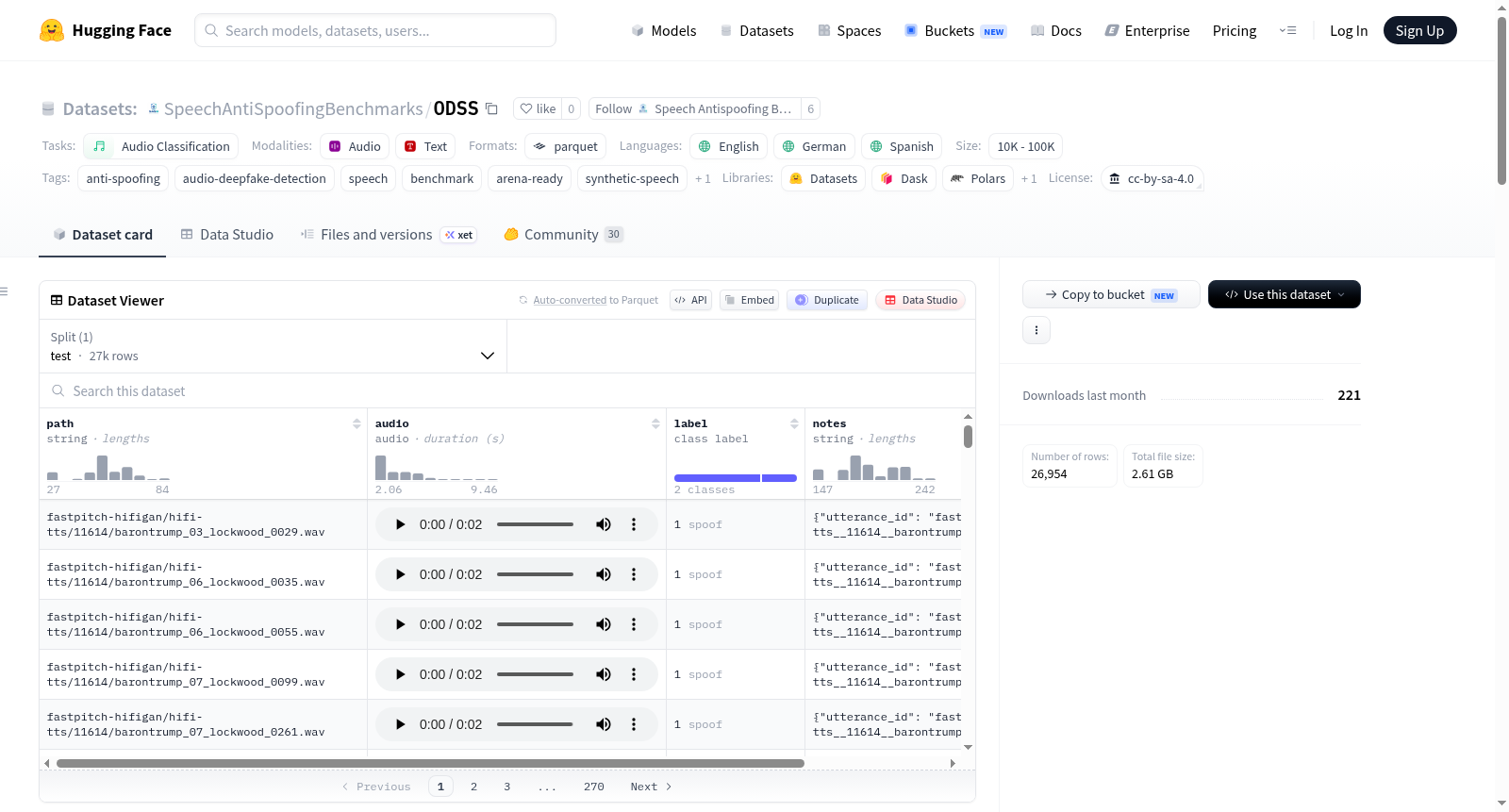This screenshot has height=812, width=1509.
Task: Open the SpeechAntiSpoofingBenchmarks organization link
Action: pyautogui.click(x=293, y=108)
